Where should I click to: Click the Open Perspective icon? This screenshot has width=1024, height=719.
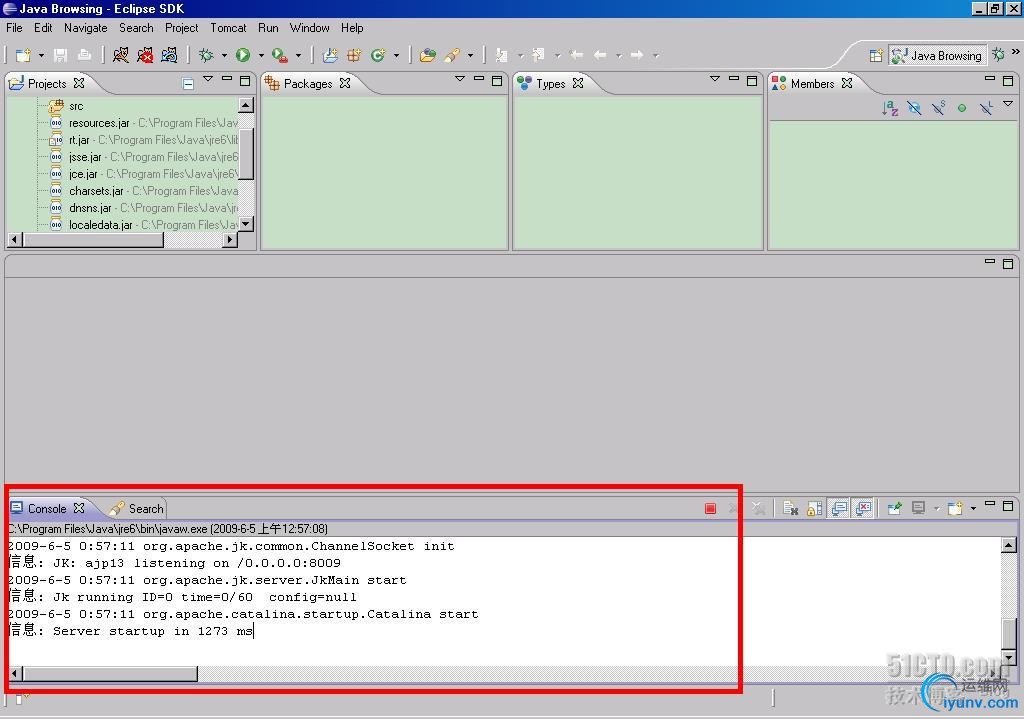(876, 56)
